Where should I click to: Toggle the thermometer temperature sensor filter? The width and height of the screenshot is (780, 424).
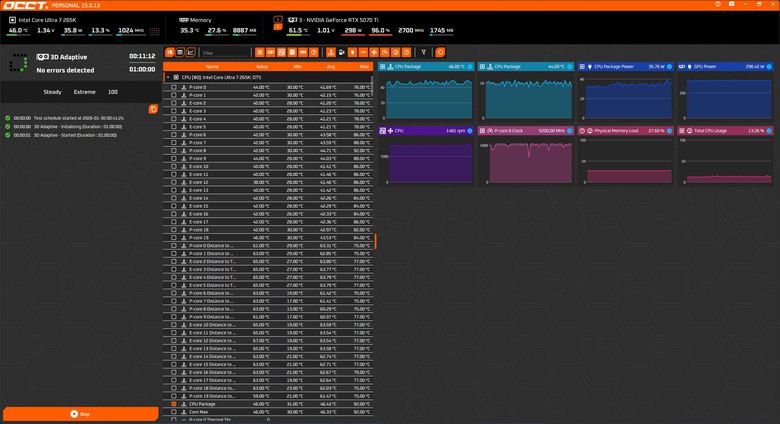coord(331,52)
